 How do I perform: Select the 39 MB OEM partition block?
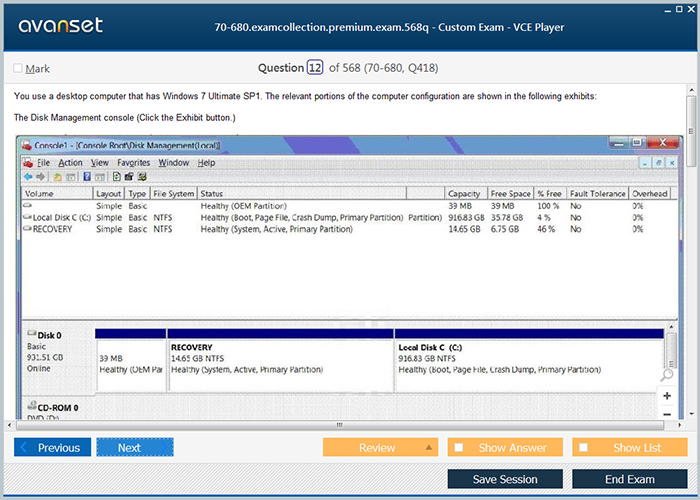[131, 360]
